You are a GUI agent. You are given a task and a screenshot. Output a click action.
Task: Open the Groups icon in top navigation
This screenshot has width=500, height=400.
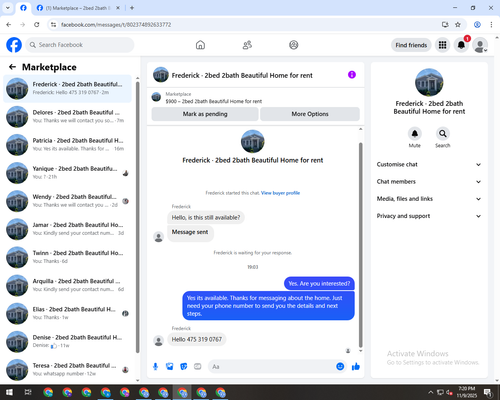294,45
